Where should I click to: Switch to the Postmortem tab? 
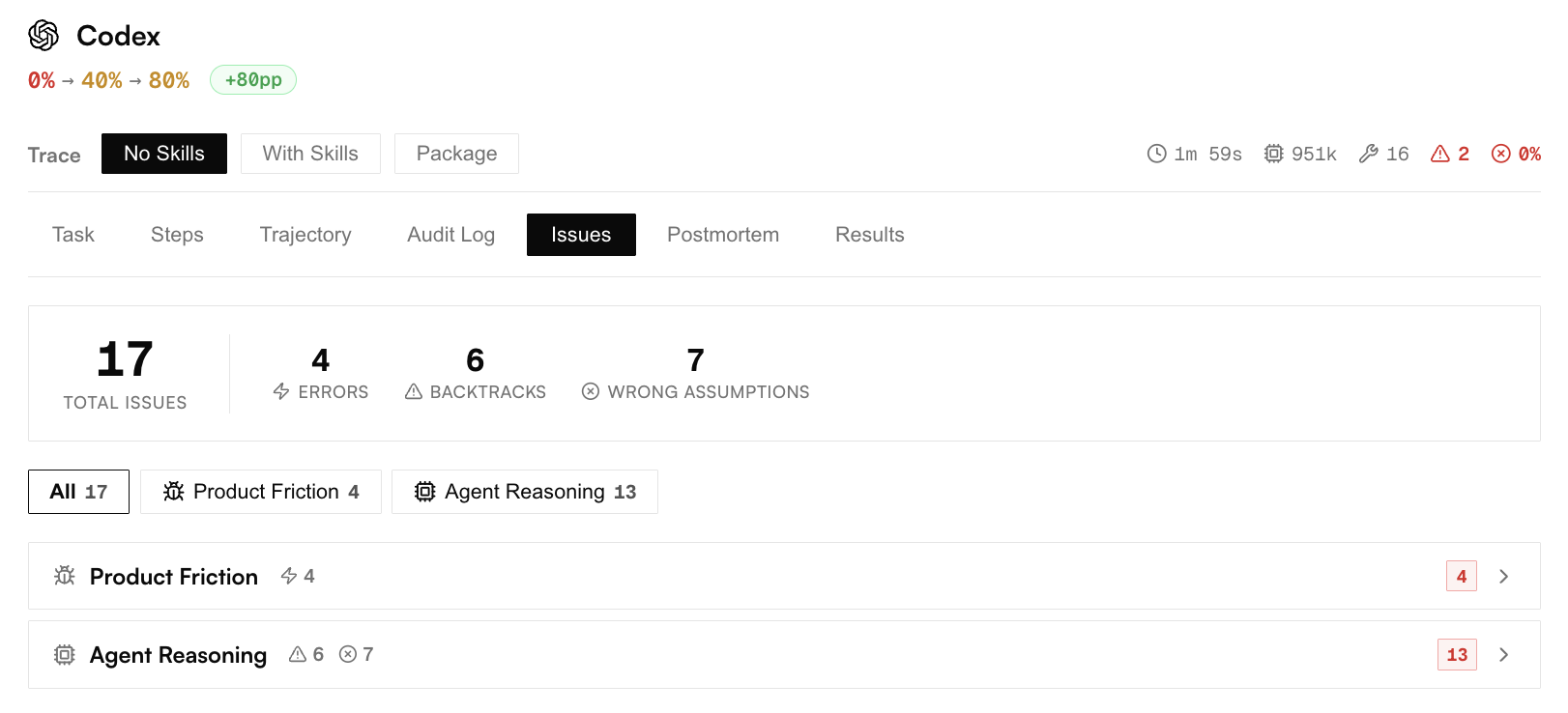point(723,235)
